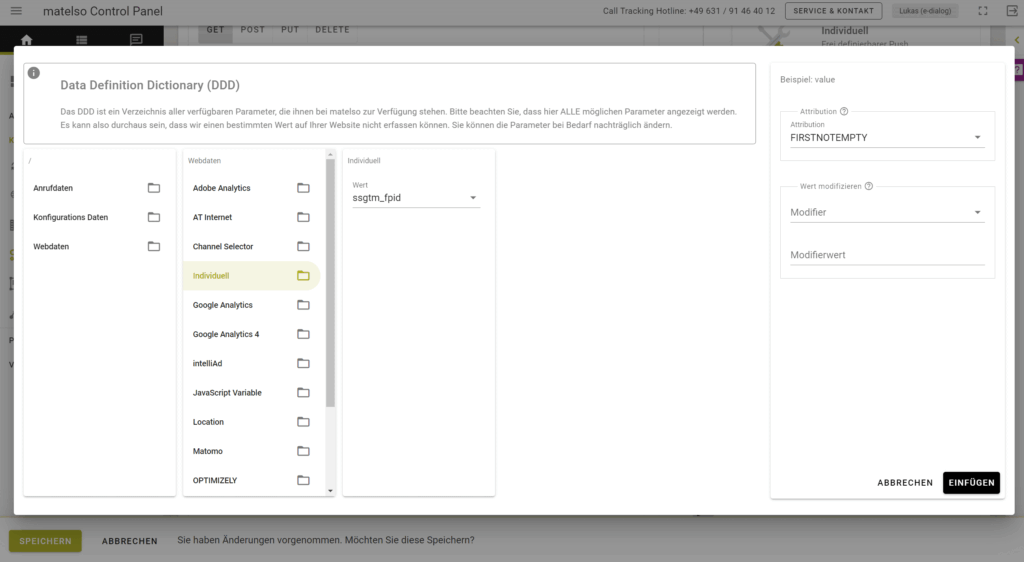Click the folder icon for Google Analytics 4

(x=304, y=334)
